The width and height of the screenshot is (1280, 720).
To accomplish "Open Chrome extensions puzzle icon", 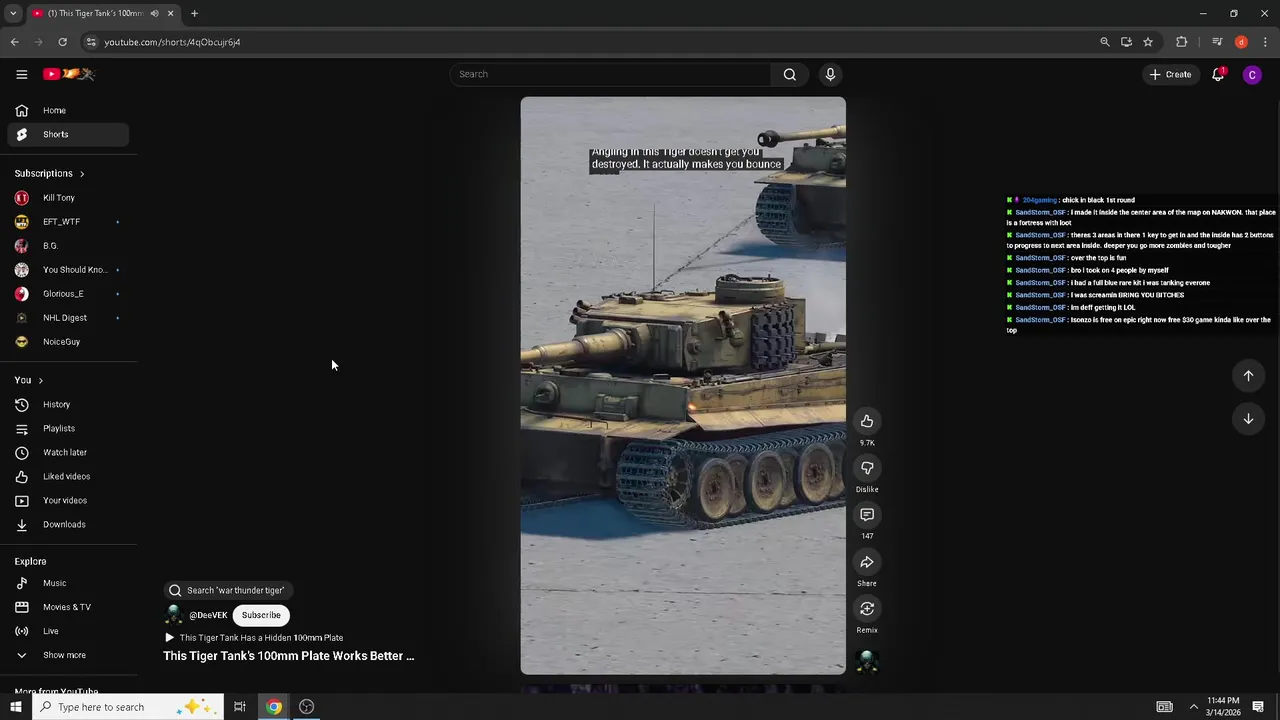I will (1182, 42).
